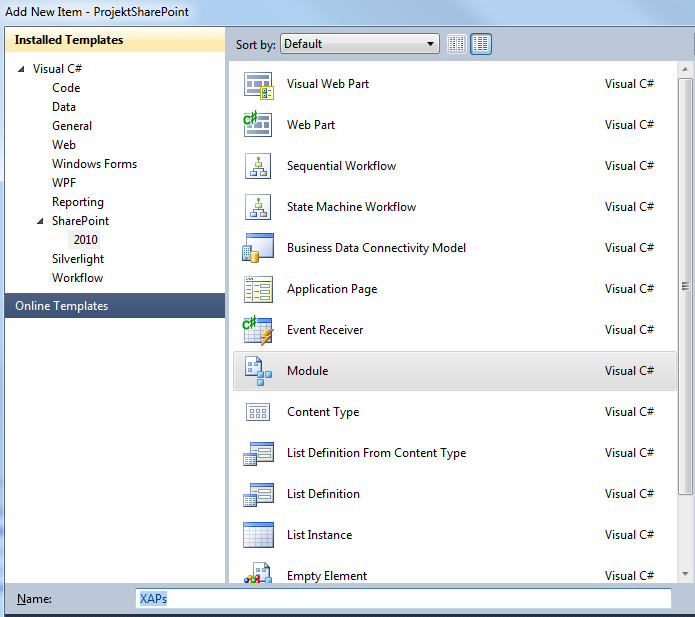Click the scroll up arrow
This screenshot has width=695, height=617.
pyautogui.click(x=685, y=69)
